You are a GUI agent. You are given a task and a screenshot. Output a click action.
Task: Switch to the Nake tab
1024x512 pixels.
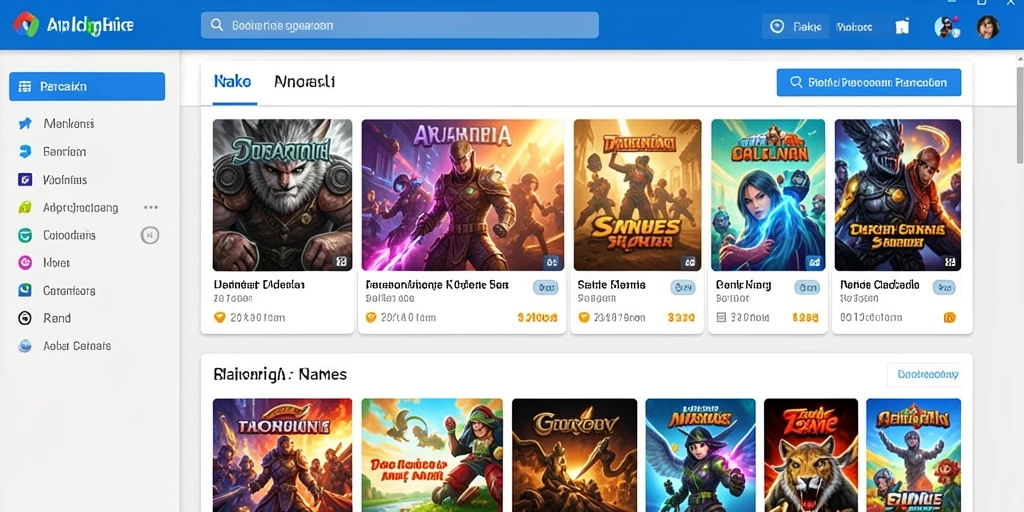point(232,82)
